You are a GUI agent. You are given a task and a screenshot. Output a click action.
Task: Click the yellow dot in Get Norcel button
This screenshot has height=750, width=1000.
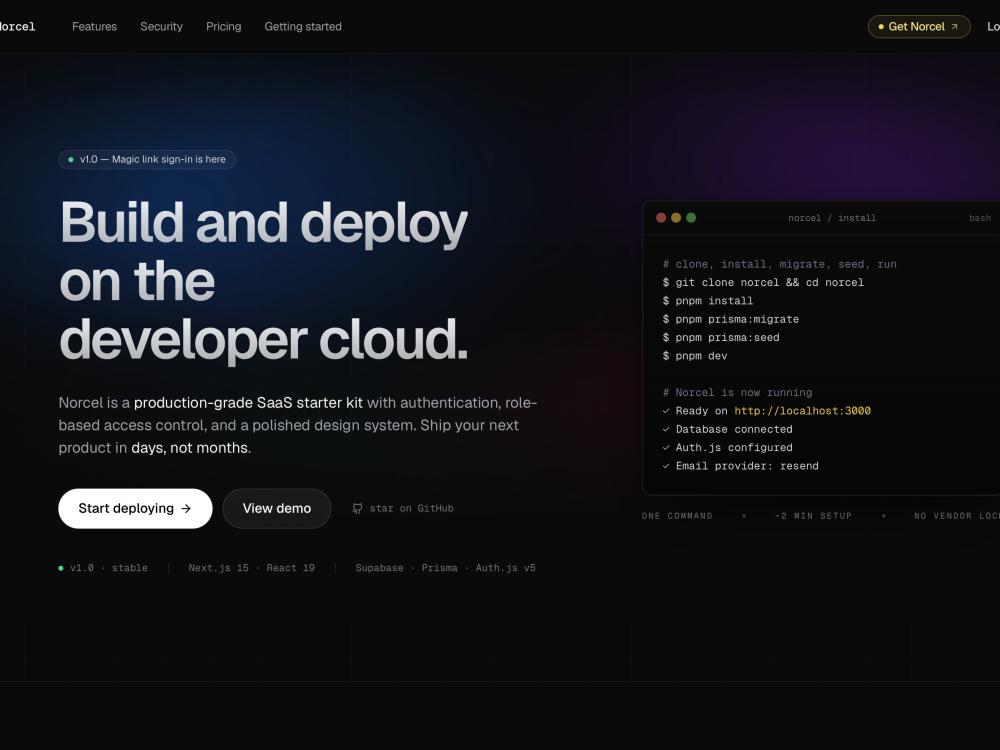click(x=881, y=27)
